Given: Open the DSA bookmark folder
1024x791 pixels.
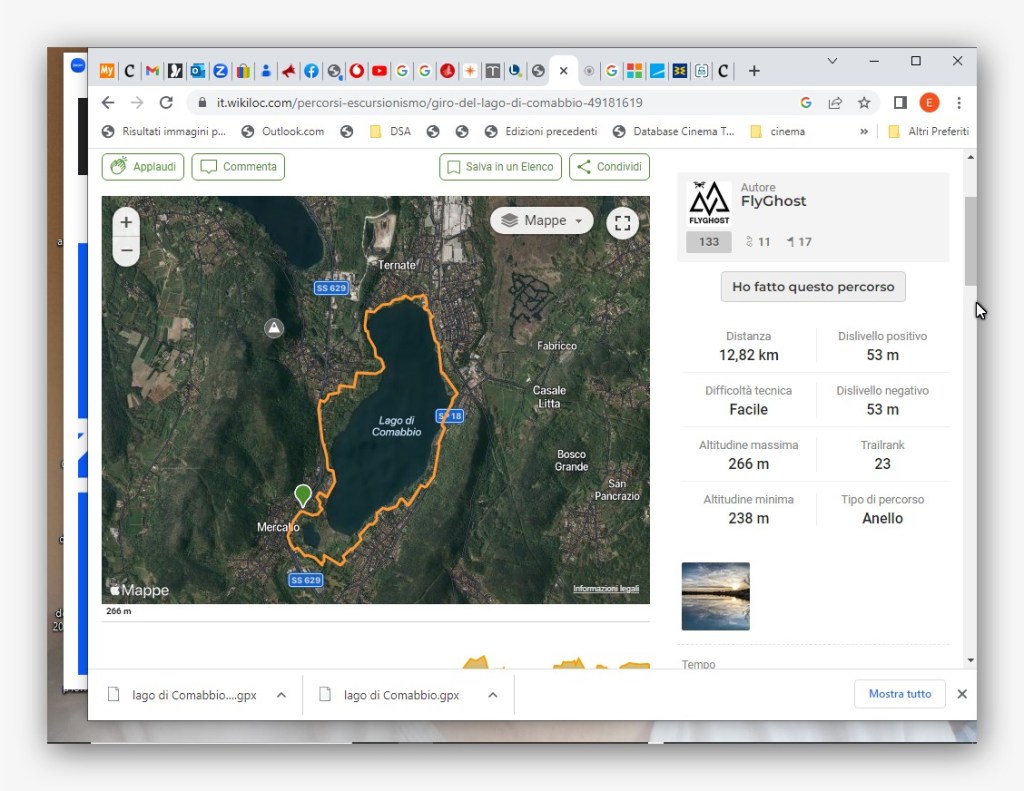Looking at the screenshot, I should (390, 131).
